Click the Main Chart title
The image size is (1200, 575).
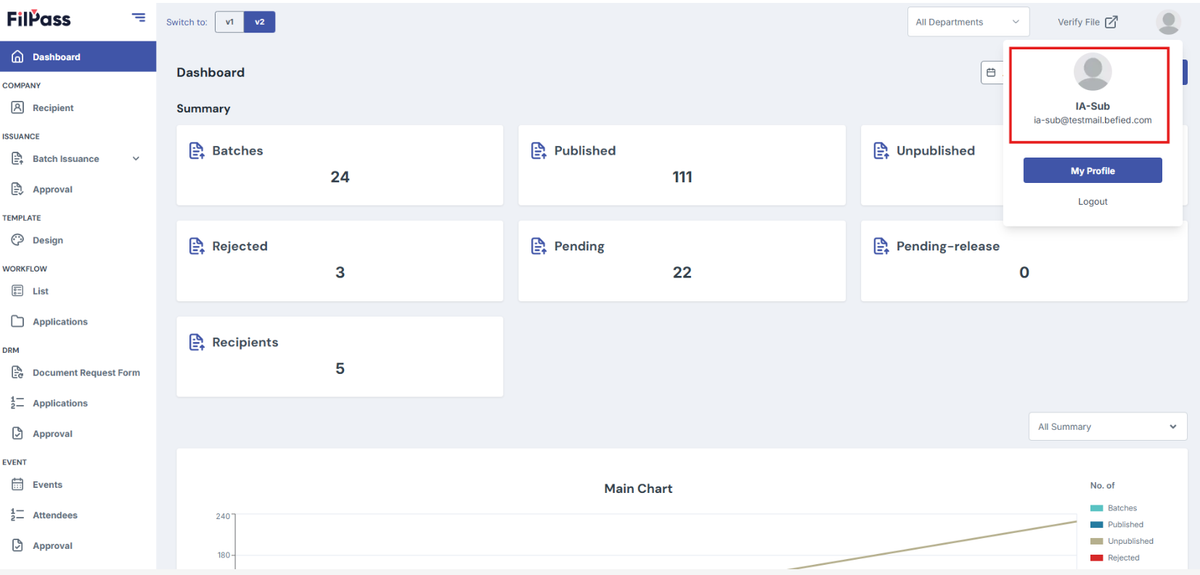(638, 489)
